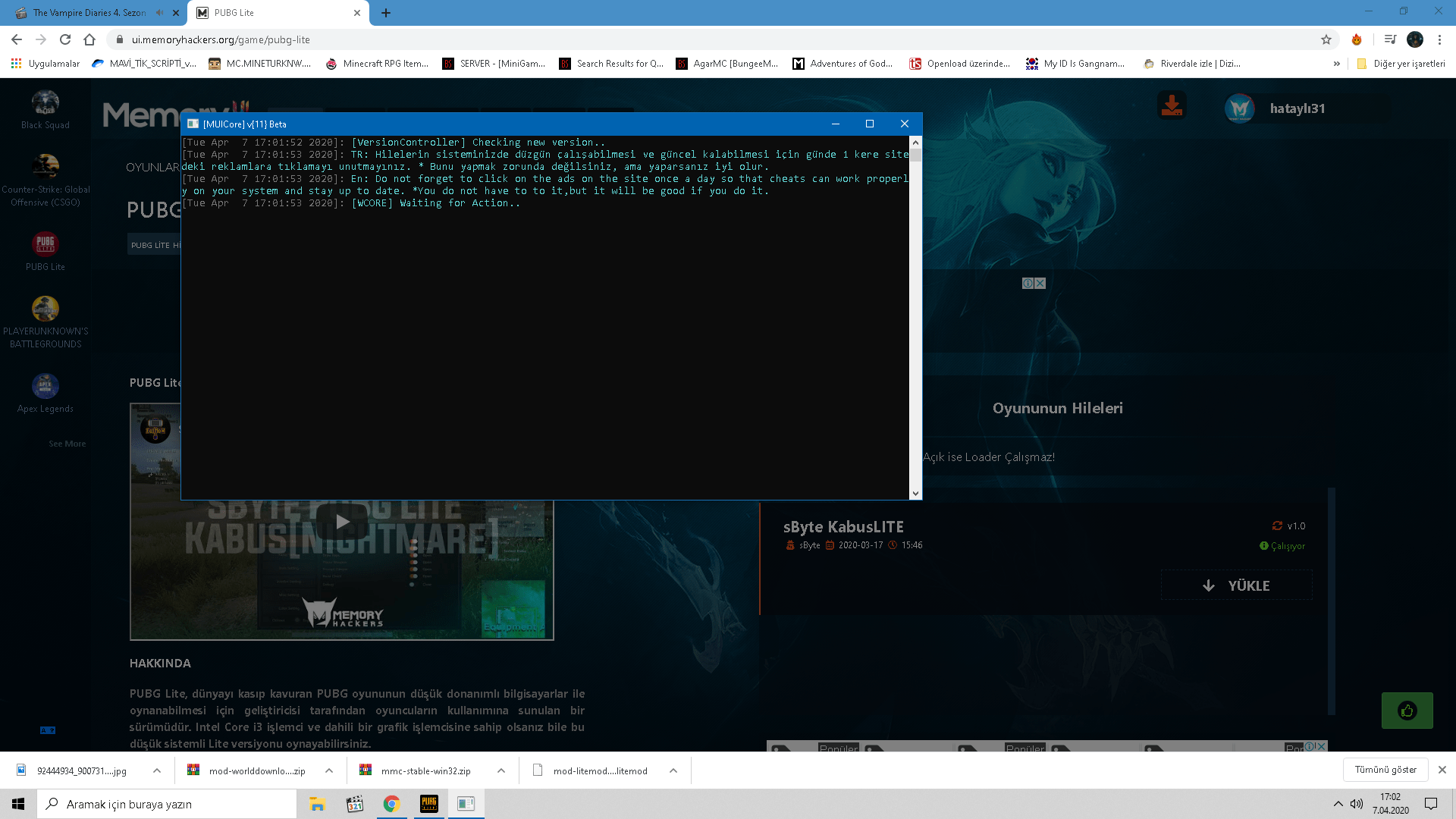Open the browser home page icon
Screen dimensions: 1456x819
pos(89,39)
